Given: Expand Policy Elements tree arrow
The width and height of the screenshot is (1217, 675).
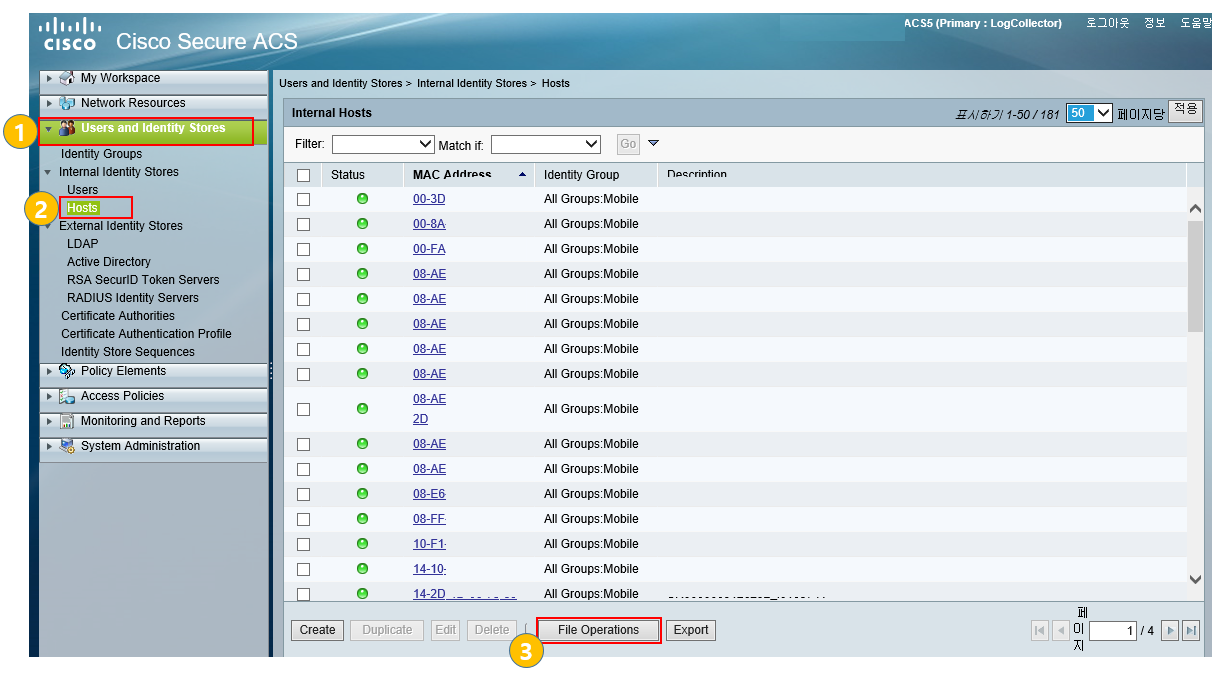Looking at the screenshot, I should point(49,371).
